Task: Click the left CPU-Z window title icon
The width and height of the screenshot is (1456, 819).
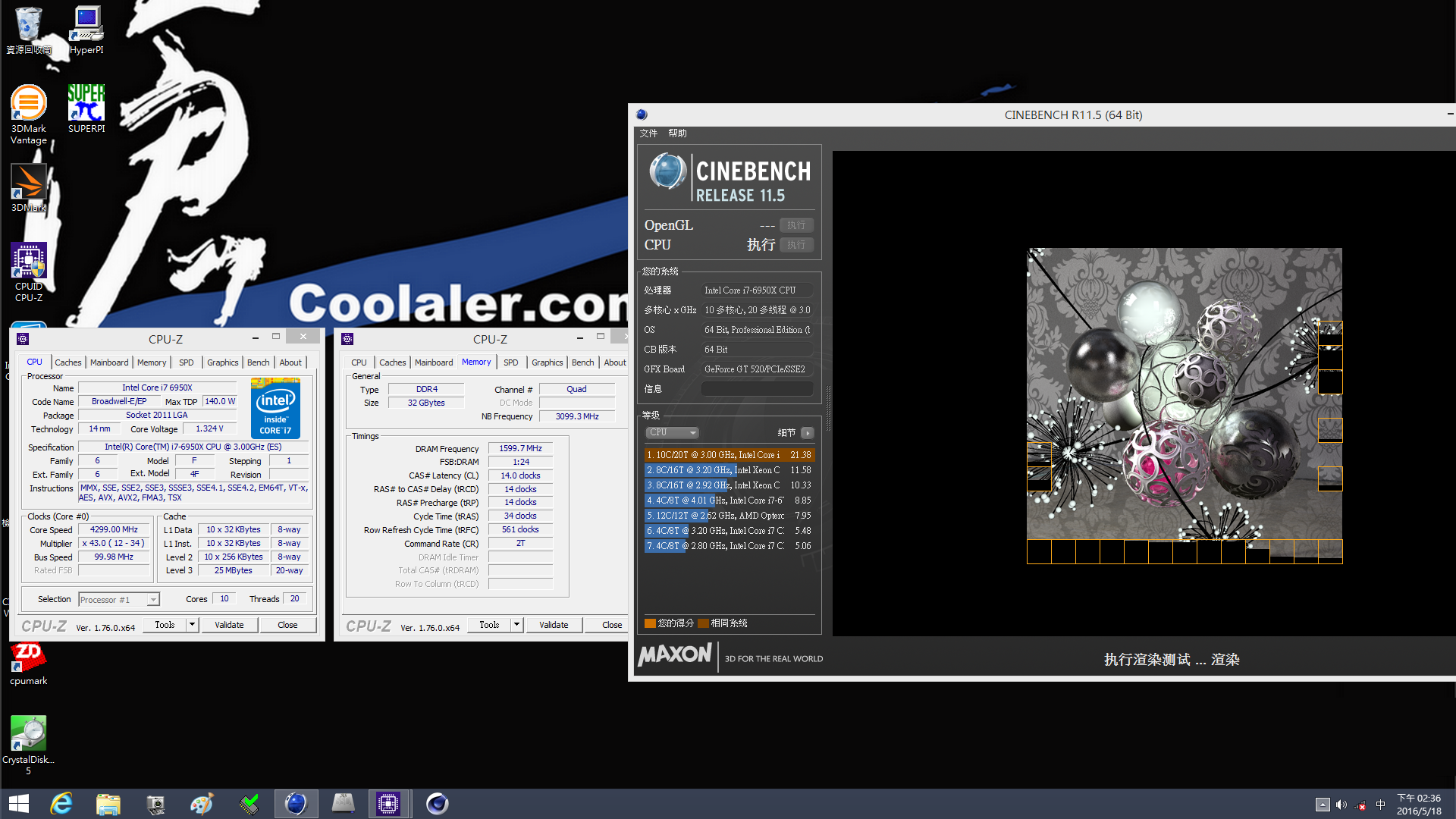Action: tap(23, 339)
